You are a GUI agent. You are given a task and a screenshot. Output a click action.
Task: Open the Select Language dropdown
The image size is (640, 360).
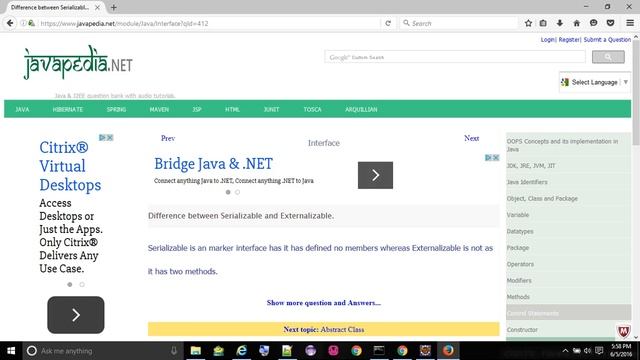point(594,82)
